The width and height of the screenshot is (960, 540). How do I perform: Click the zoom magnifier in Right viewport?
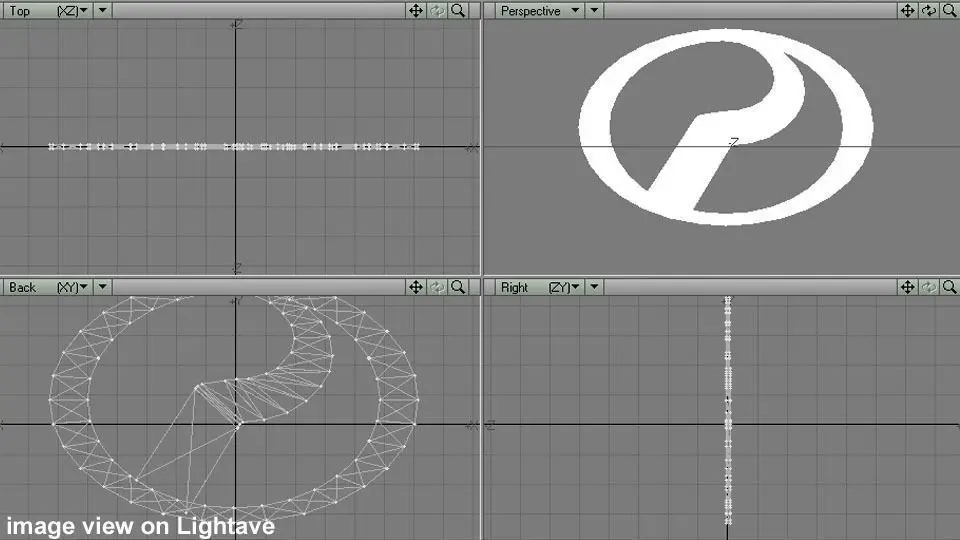point(950,287)
